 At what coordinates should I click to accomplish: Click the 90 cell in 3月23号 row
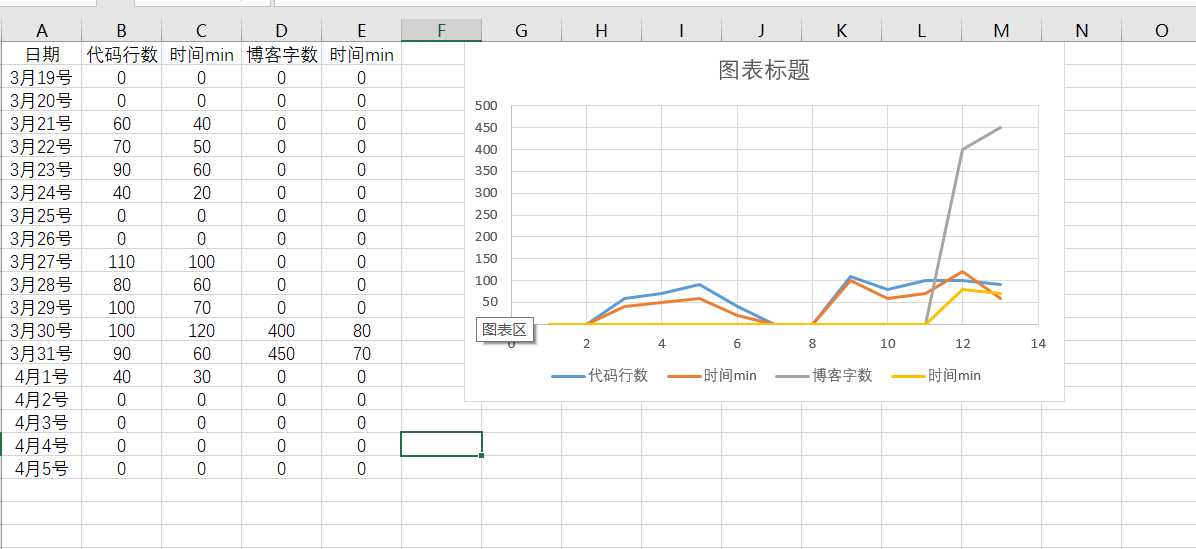coord(121,169)
